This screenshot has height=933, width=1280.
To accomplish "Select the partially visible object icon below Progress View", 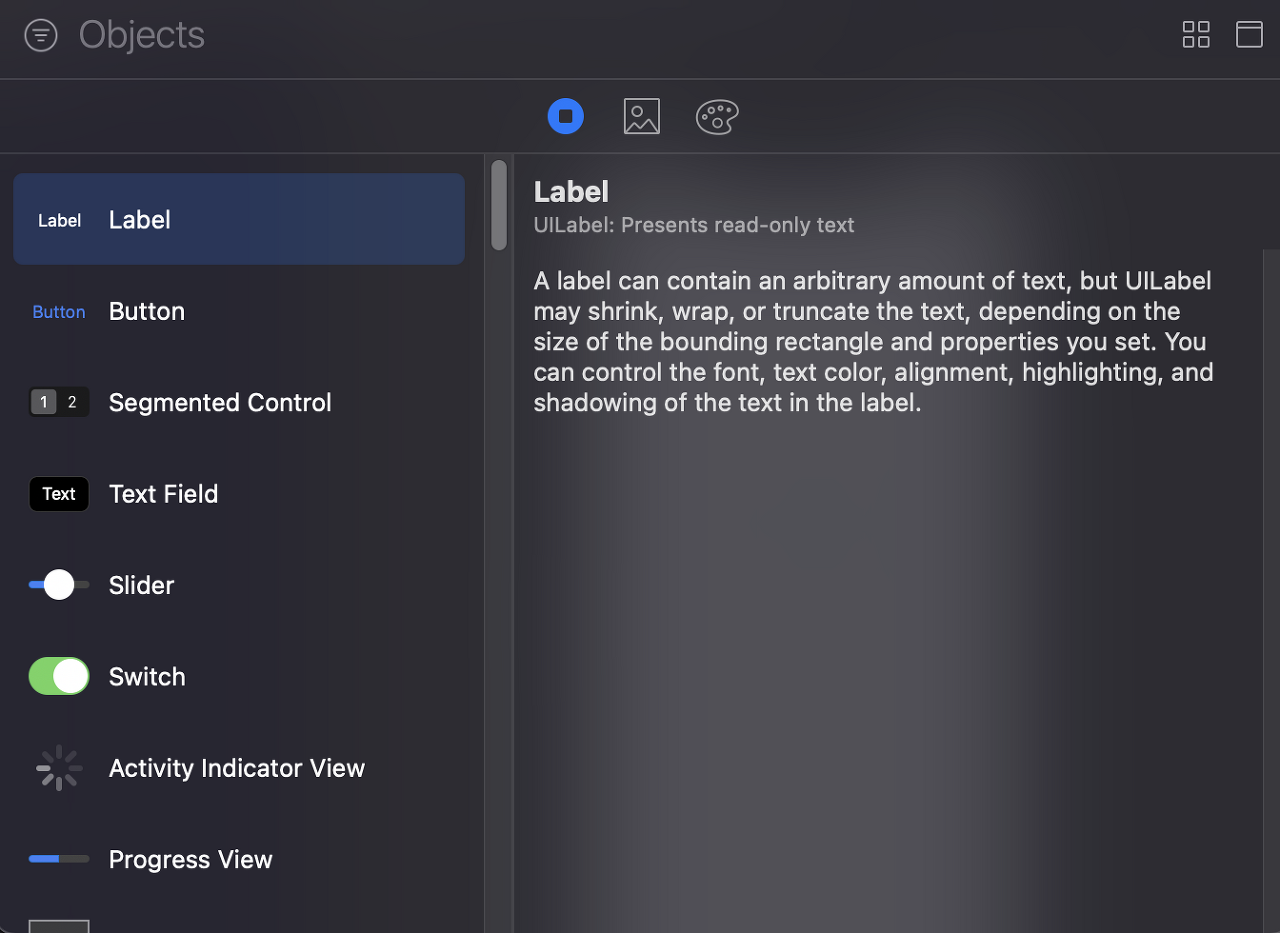I will point(59,926).
